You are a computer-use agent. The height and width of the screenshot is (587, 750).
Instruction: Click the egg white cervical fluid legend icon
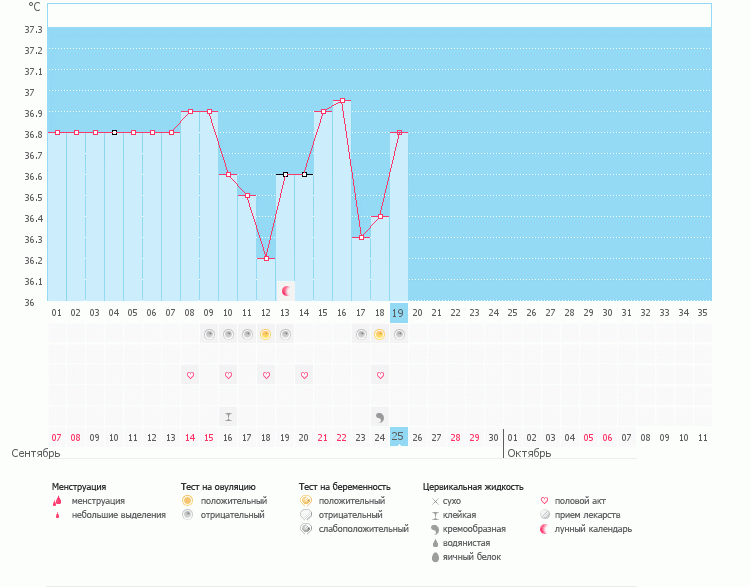(435, 557)
